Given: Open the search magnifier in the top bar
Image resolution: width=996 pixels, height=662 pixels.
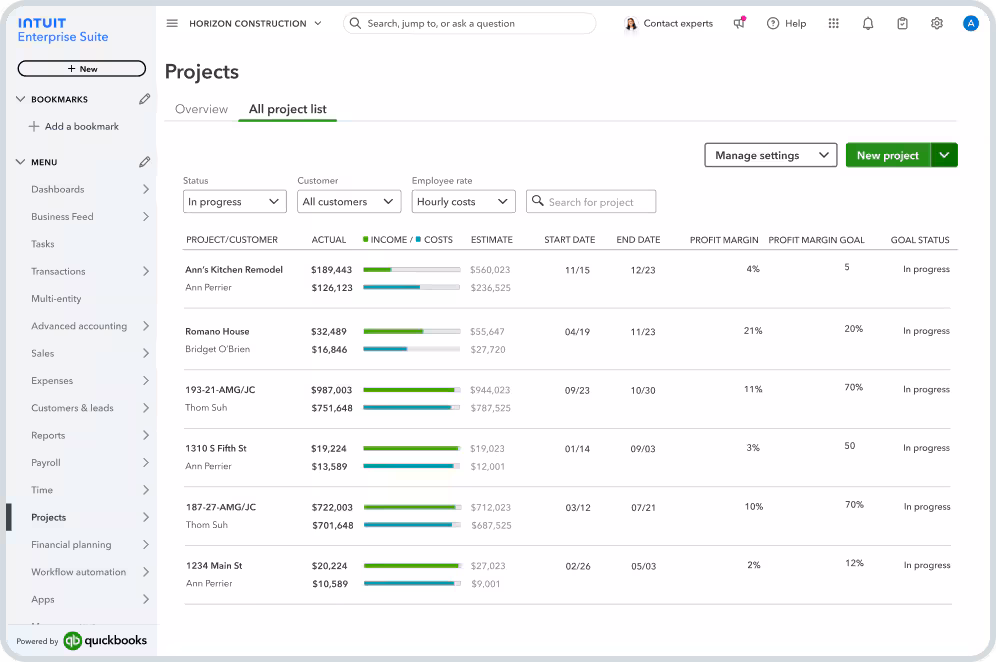Looking at the screenshot, I should pyautogui.click(x=355, y=22).
